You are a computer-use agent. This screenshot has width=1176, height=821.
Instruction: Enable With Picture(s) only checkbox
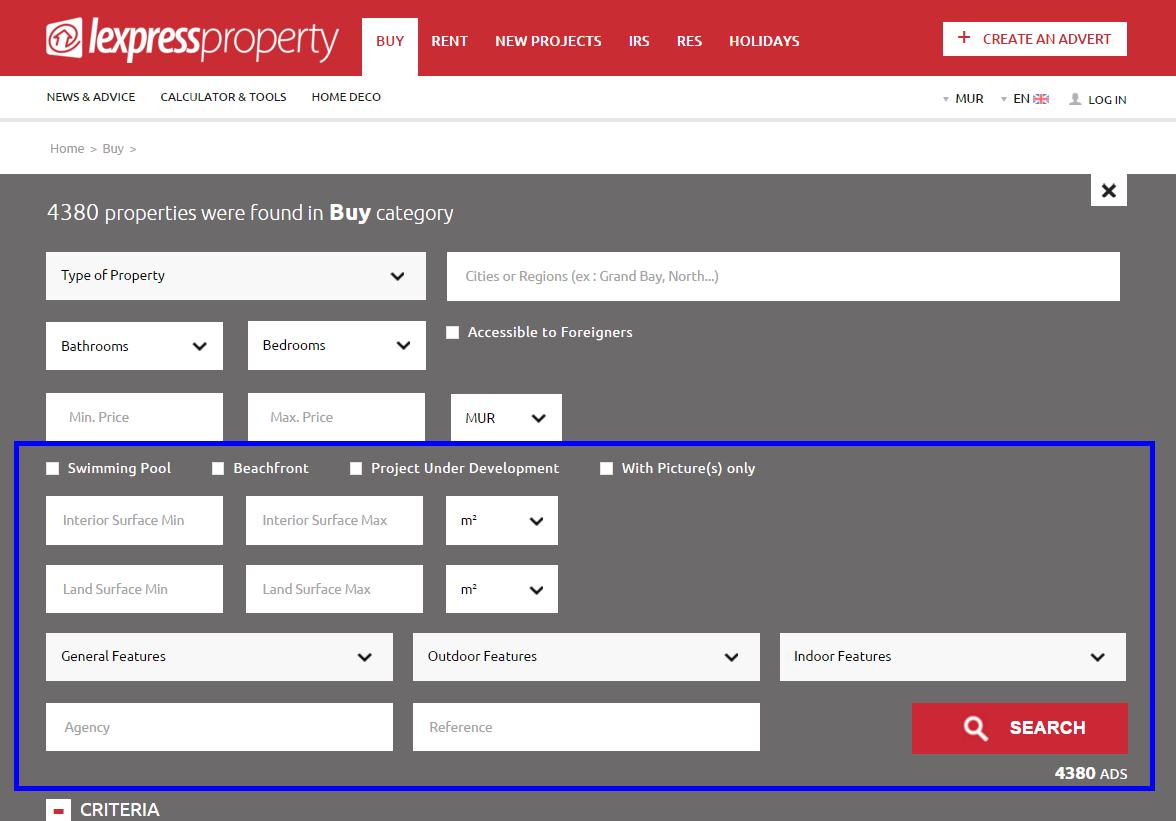click(607, 469)
